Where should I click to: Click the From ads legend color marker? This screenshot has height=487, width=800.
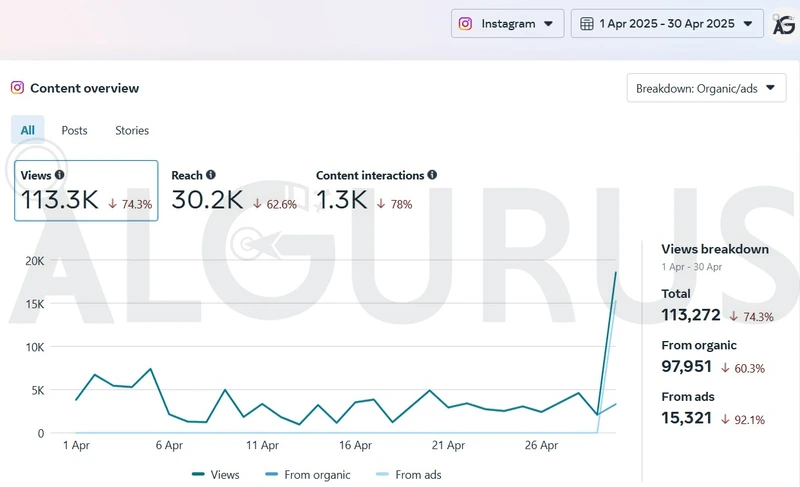[382, 474]
